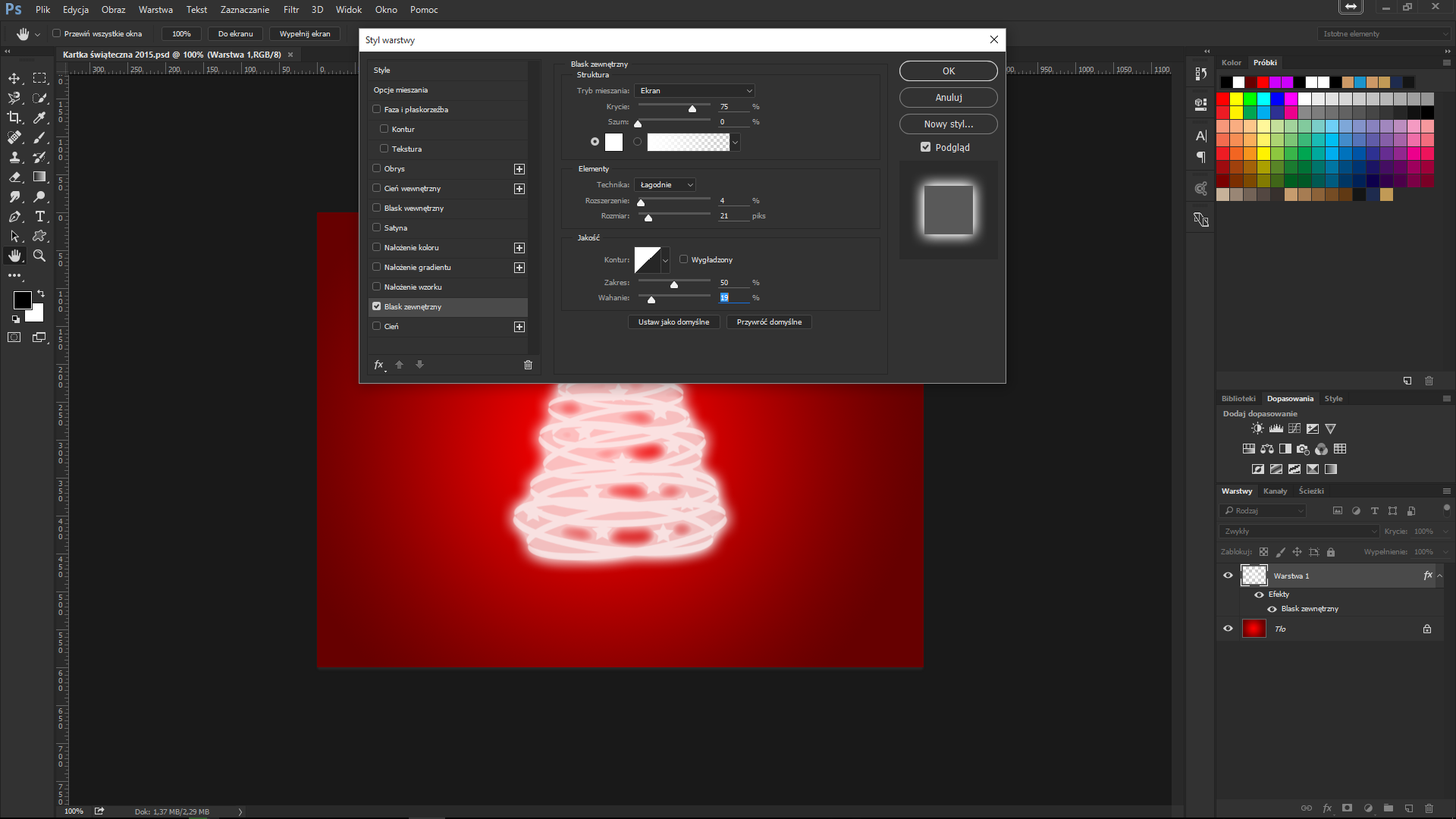The width and height of the screenshot is (1456, 819).
Task: Open the Technika Łagodnie dropdown
Action: pyautogui.click(x=665, y=185)
